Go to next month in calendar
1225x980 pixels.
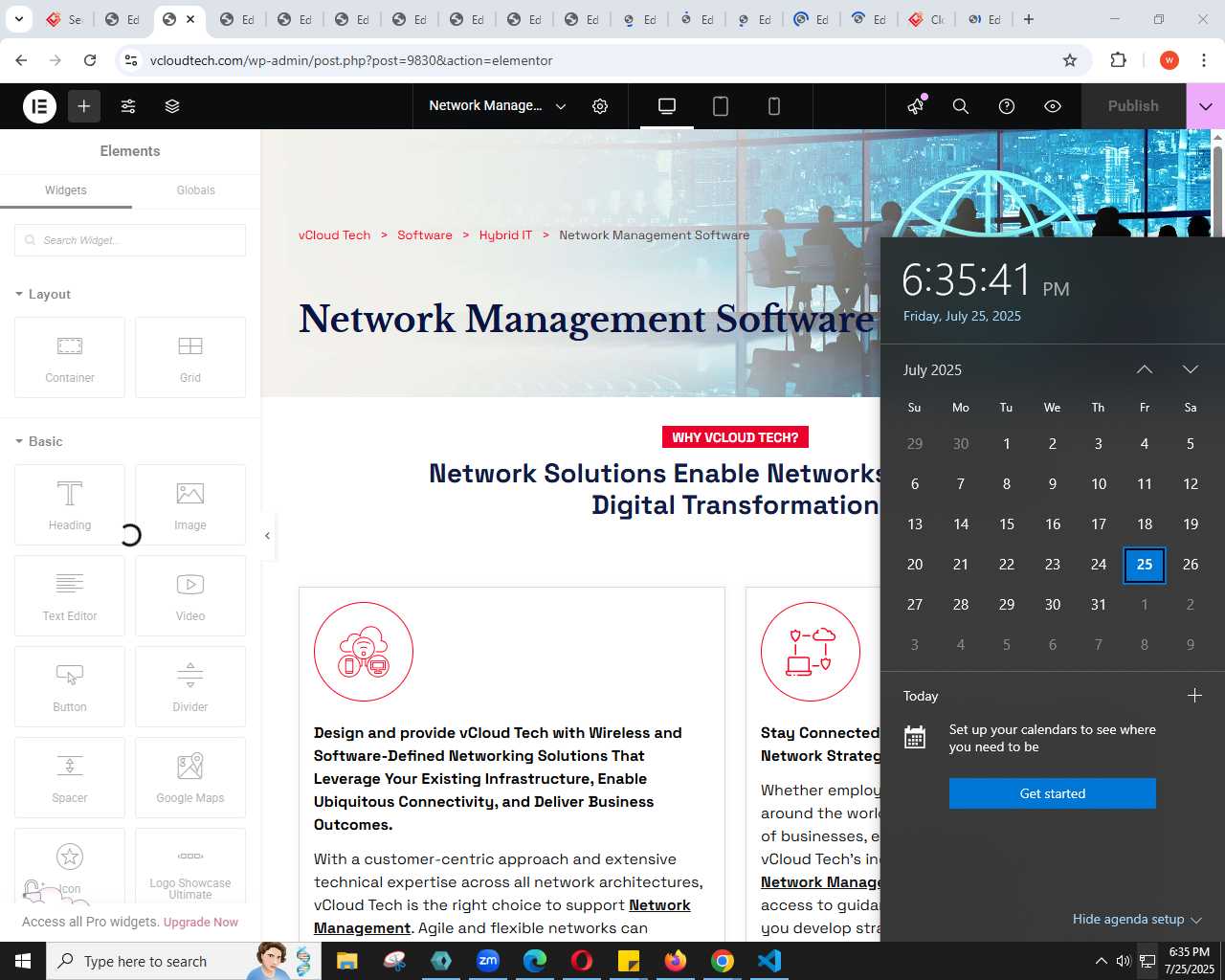click(x=1191, y=369)
